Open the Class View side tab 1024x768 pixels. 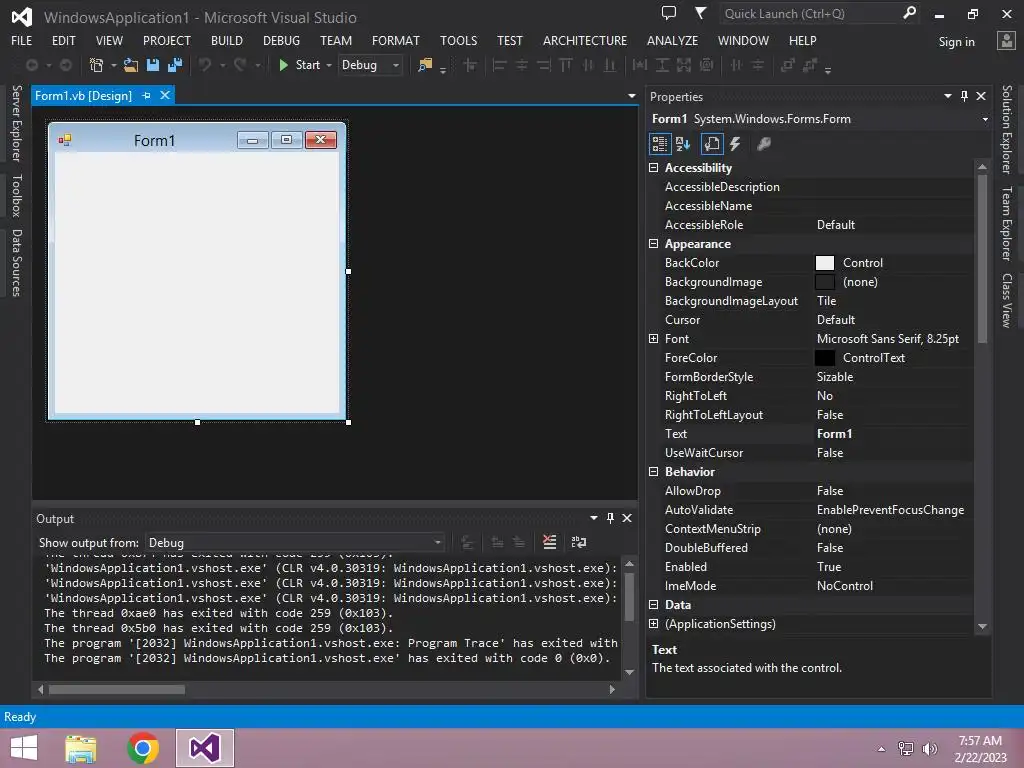1007,300
